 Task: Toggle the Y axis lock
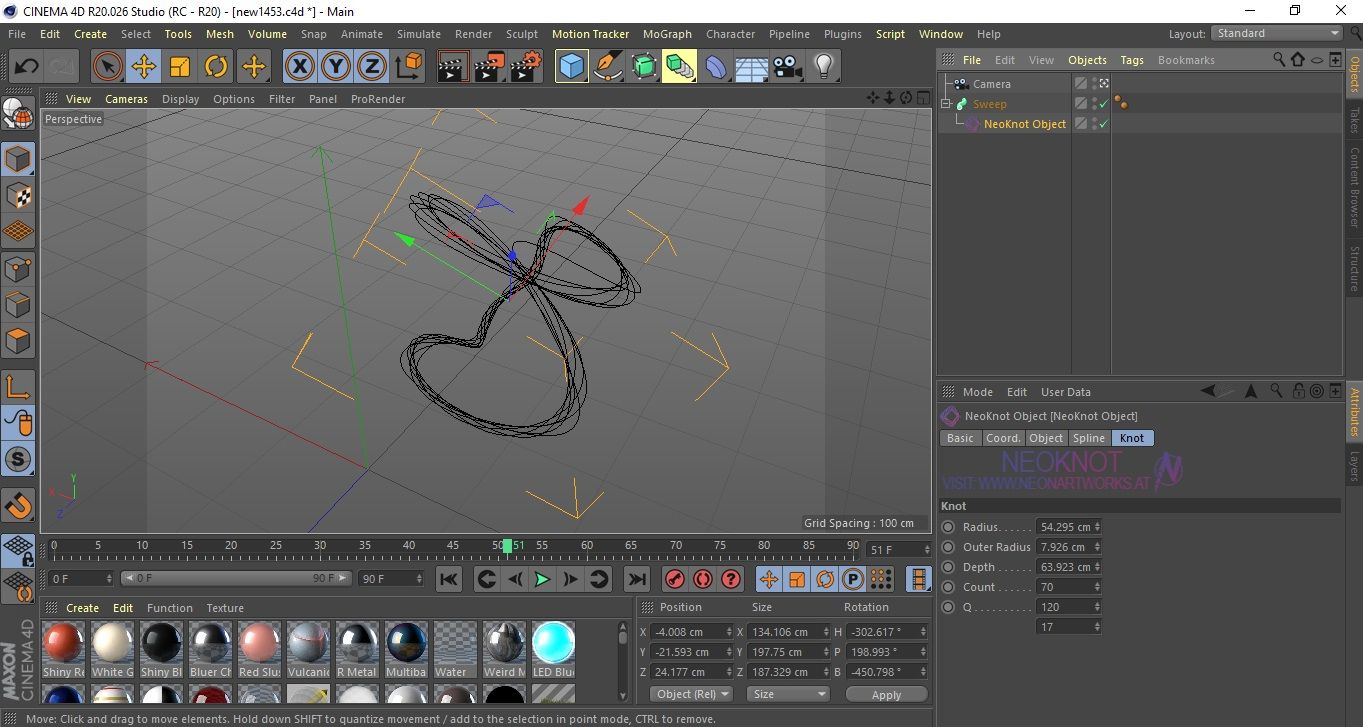pyautogui.click(x=335, y=67)
